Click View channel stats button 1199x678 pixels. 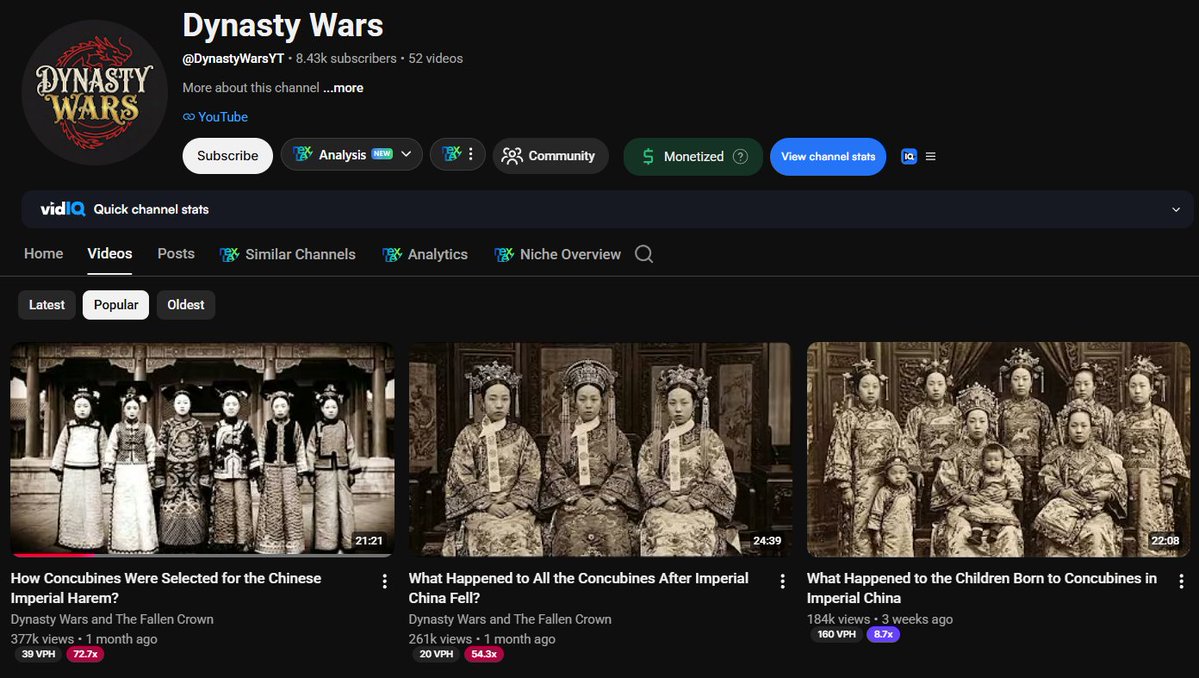828,157
